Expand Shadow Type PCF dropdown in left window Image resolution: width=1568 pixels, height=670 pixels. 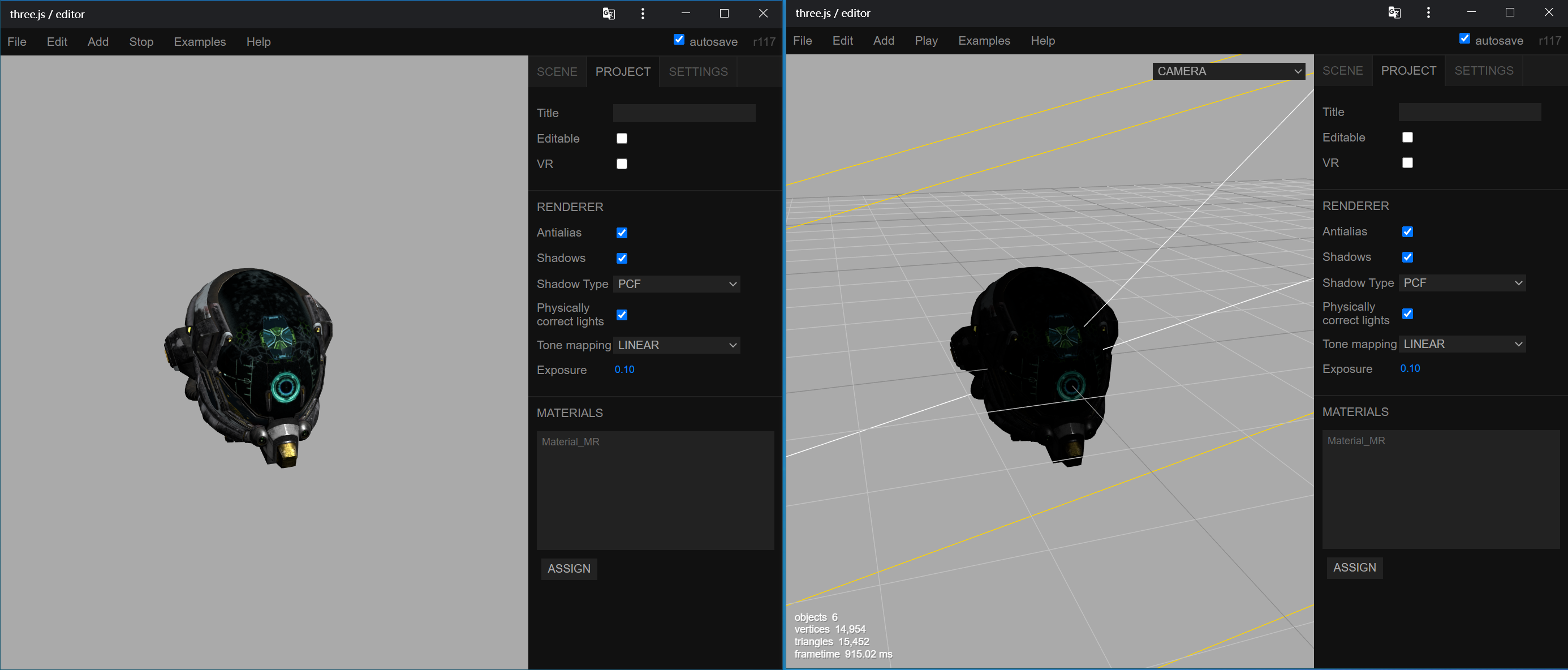[x=677, y=284]
